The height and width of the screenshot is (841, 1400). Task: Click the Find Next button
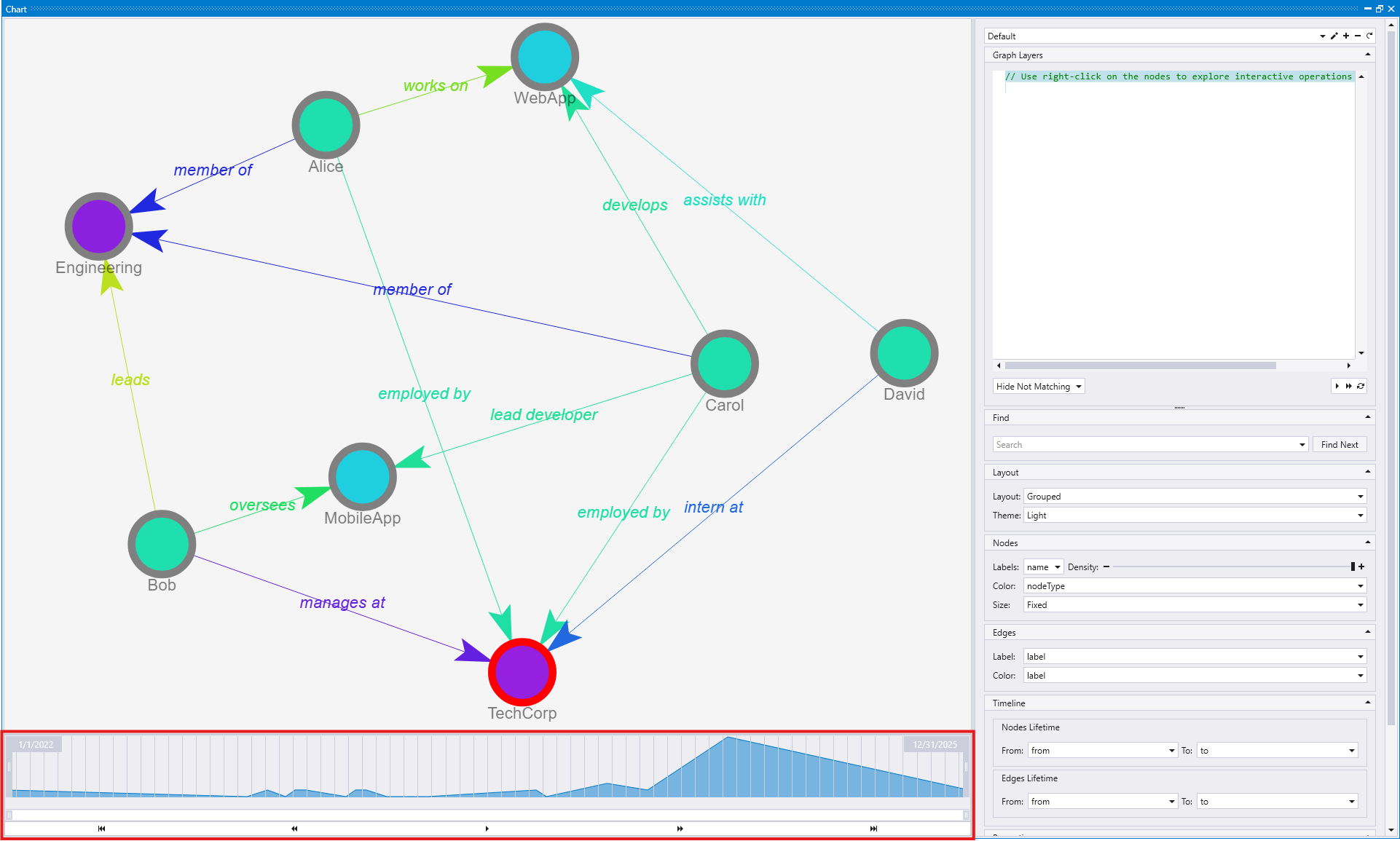(1339, 445)
